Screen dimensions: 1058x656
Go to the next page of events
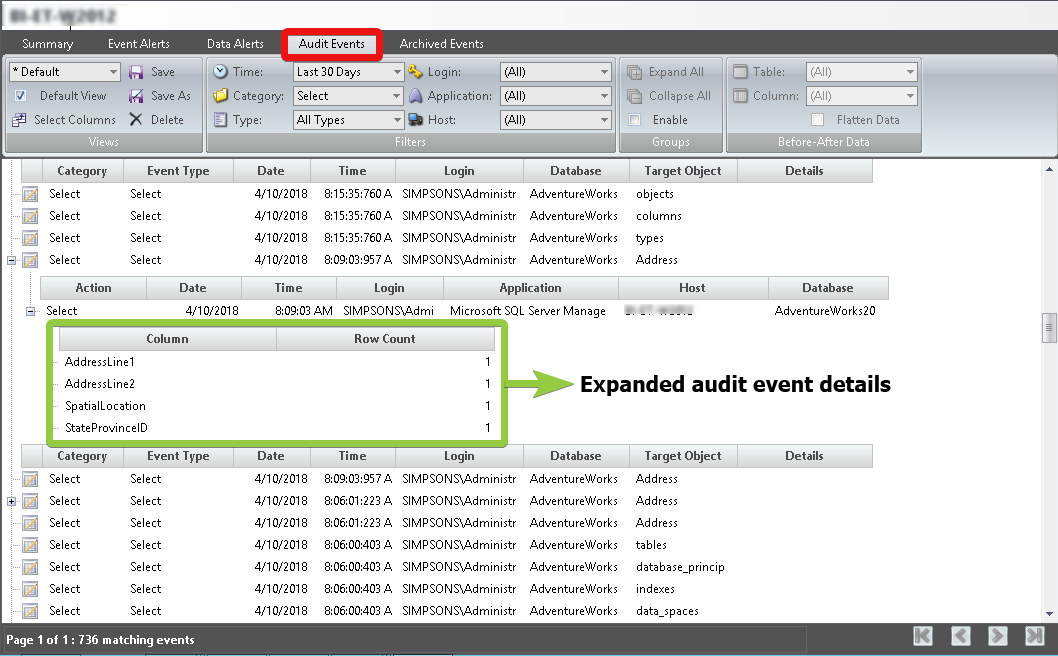(x=997, y=636)
